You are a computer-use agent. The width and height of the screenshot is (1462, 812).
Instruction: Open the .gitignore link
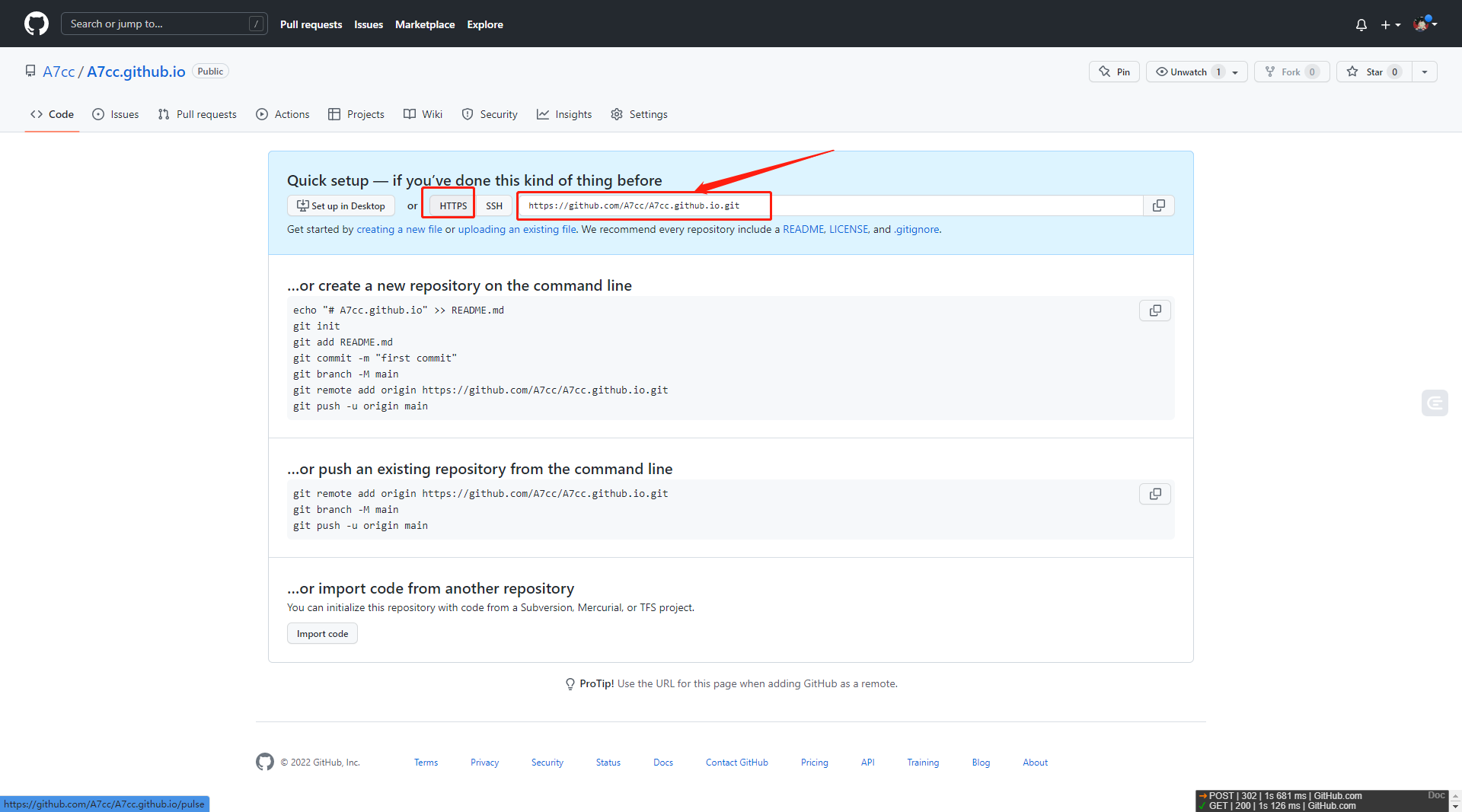point(917,229)
